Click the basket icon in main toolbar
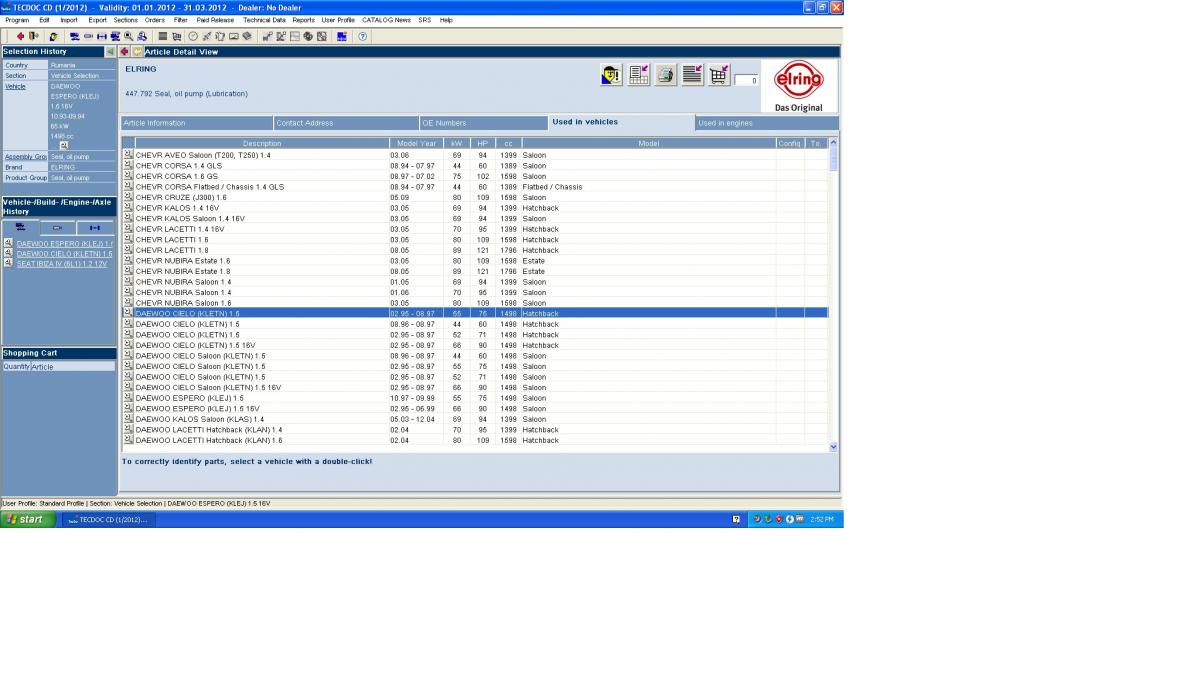Image resolution: width=1200 pixels, height=677 pixels. click(176, 36)
